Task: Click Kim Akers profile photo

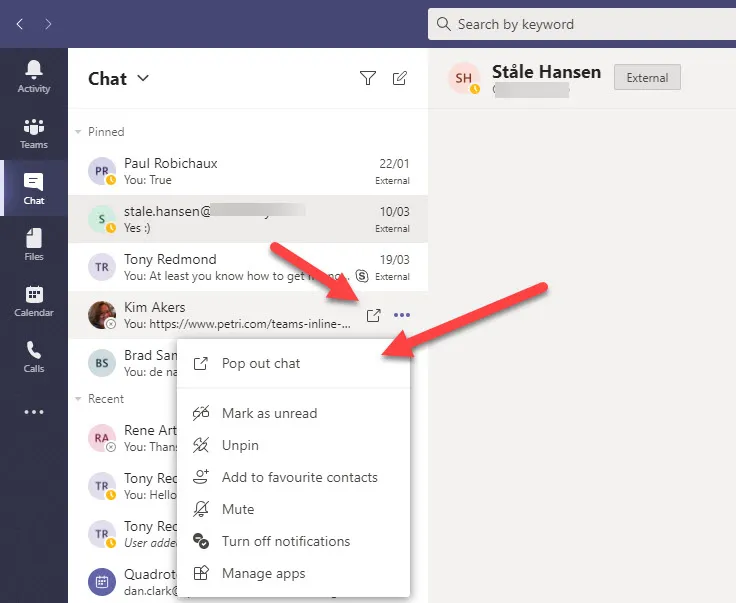Action: (102, 315)
